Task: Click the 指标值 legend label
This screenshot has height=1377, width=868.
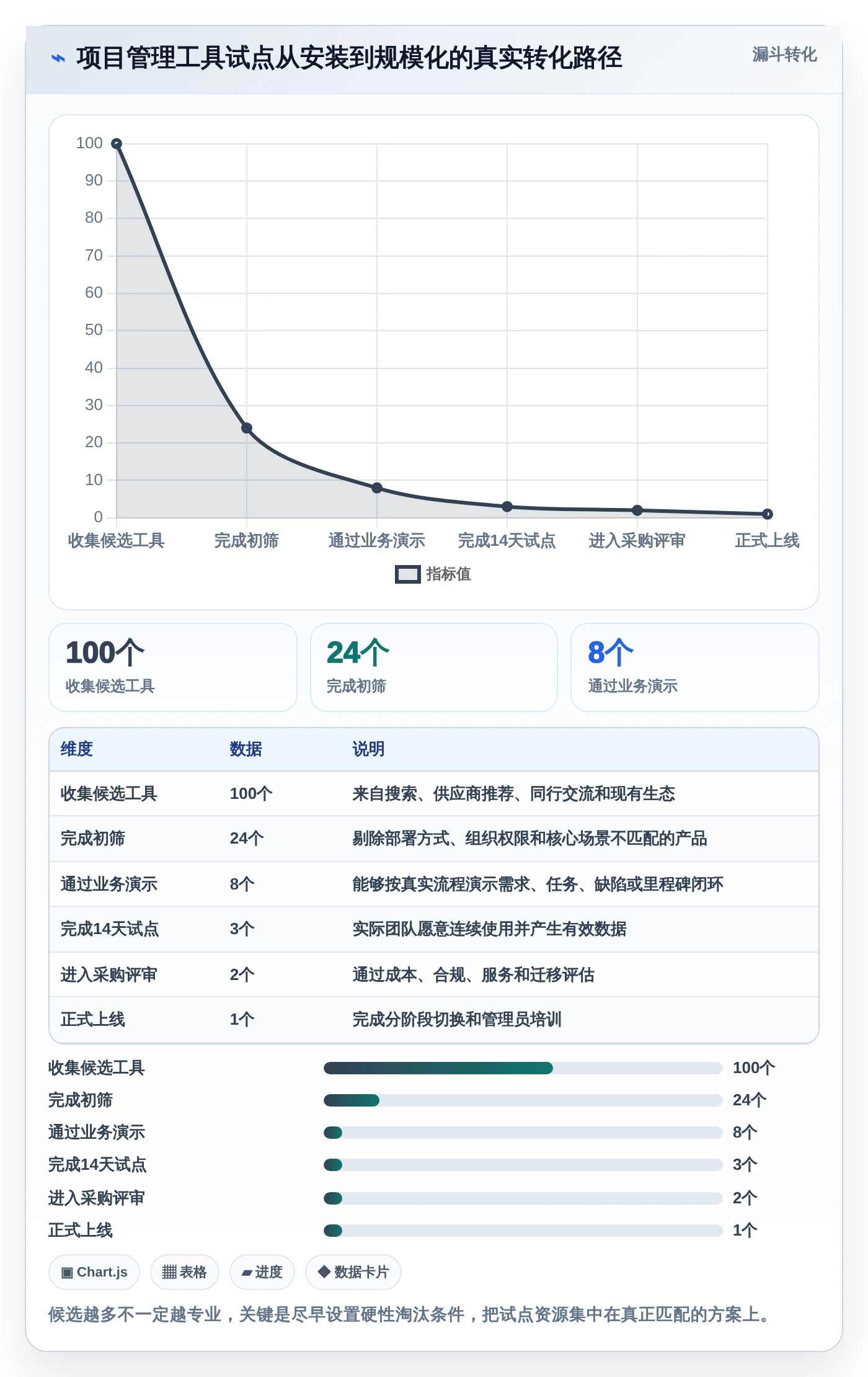Action: point(448,574)
